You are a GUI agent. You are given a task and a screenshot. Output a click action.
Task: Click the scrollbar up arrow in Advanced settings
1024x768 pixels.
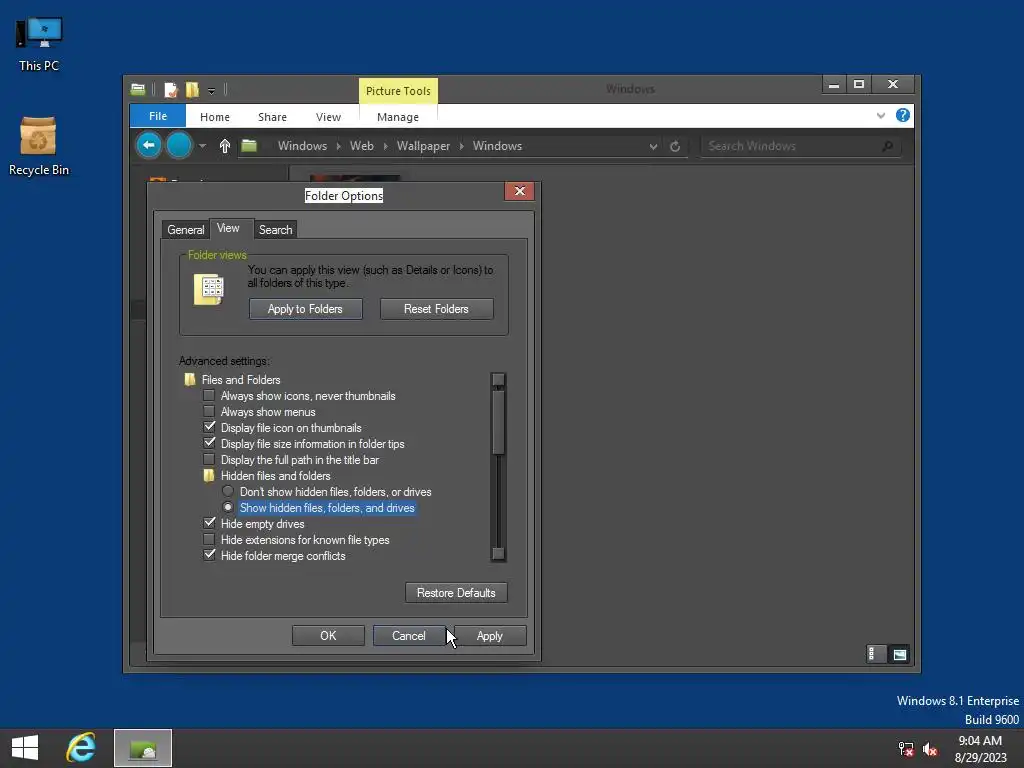pyautogui.click(x=498, y=379)
